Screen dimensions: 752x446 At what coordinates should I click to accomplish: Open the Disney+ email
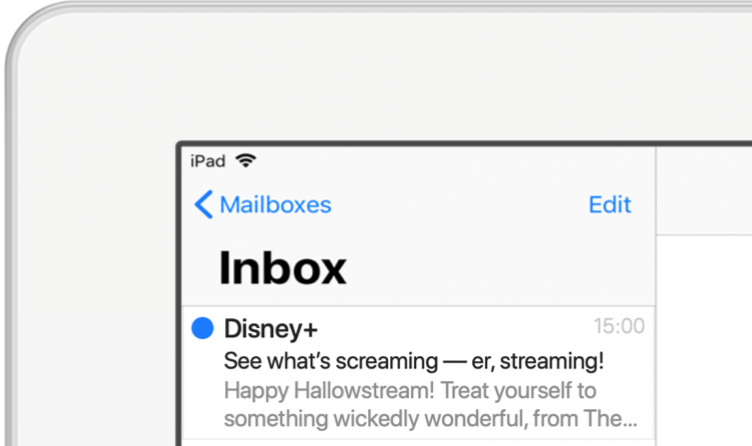(x=418, y=372)
